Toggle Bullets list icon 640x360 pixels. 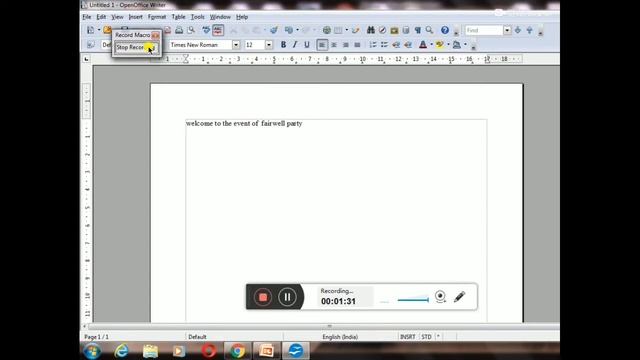click(384, 44)
